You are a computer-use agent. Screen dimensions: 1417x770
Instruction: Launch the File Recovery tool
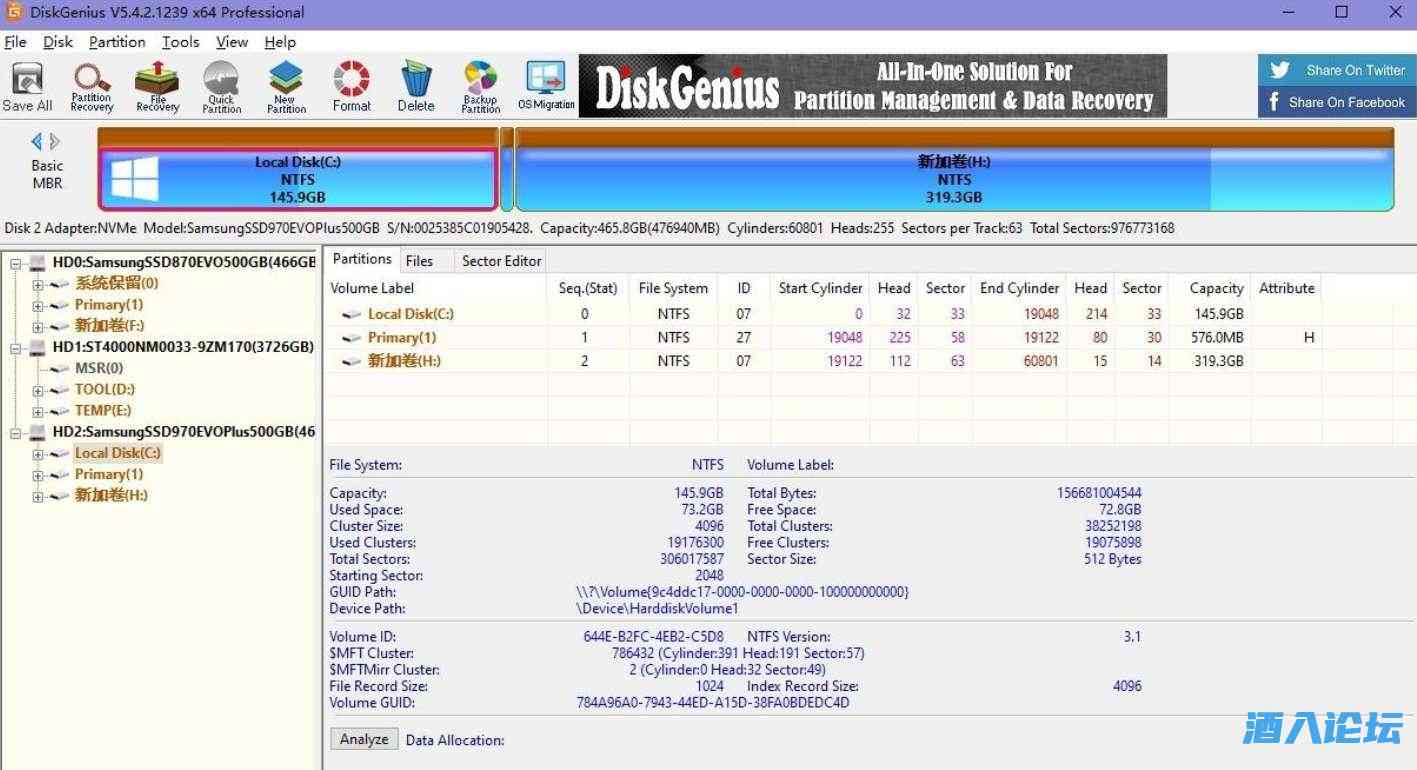pyautogui.click(x=157, y=86)
